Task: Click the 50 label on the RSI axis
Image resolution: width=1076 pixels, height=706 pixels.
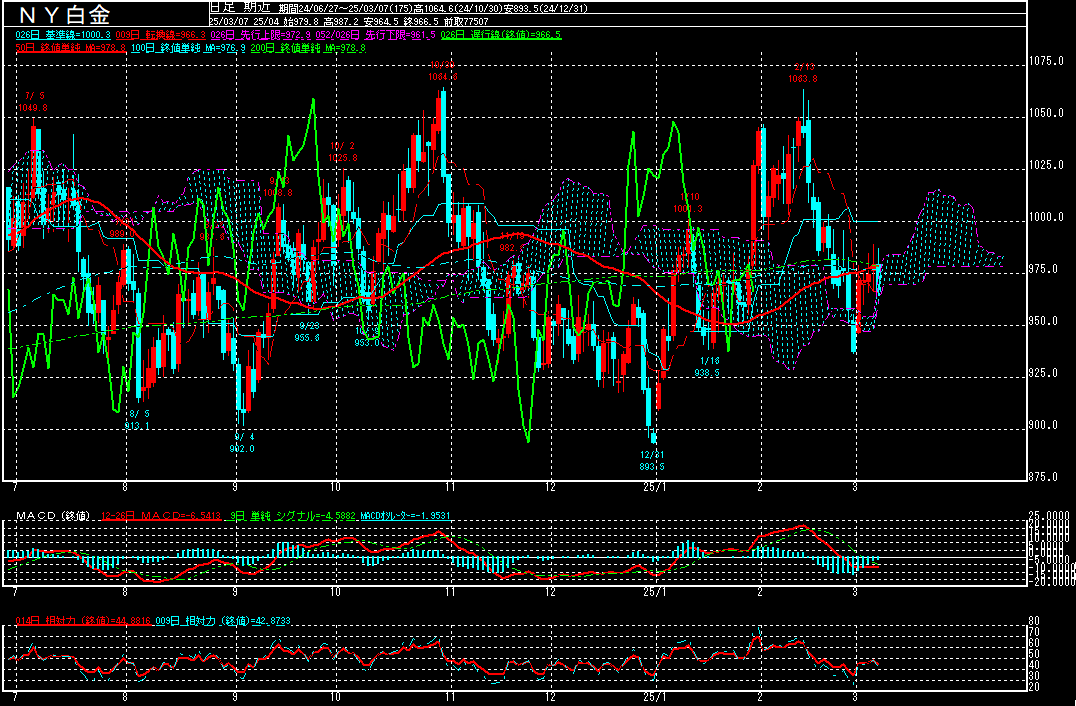Action: pos(1034,654)
